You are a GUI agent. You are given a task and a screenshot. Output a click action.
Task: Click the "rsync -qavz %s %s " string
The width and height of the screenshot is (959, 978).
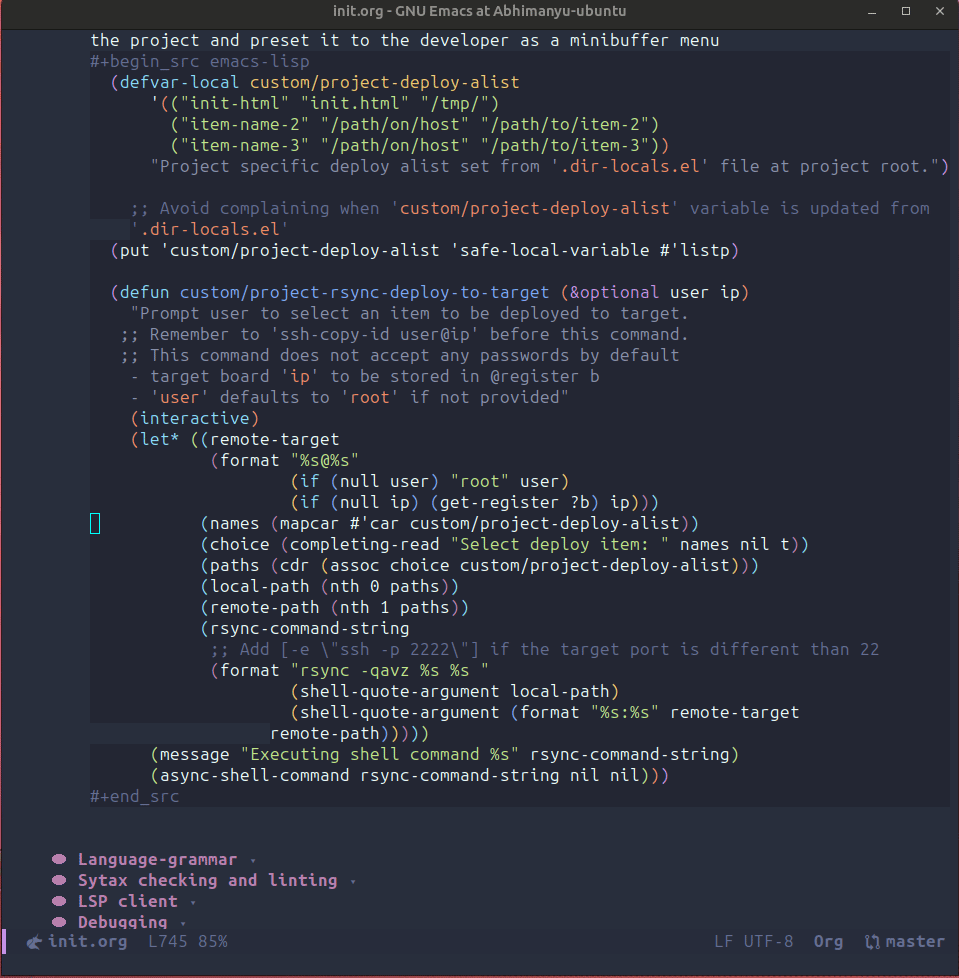[390, 671]
